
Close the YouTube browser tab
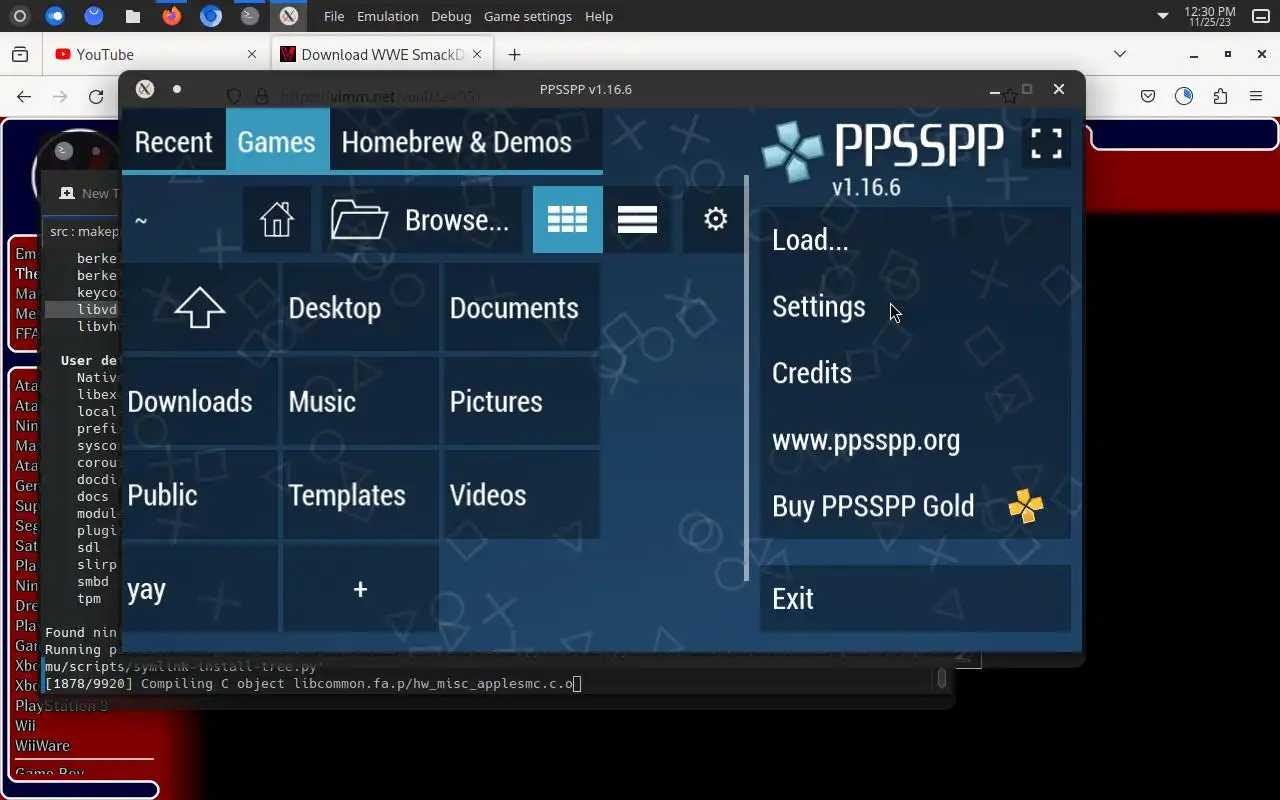pos(252,54)
